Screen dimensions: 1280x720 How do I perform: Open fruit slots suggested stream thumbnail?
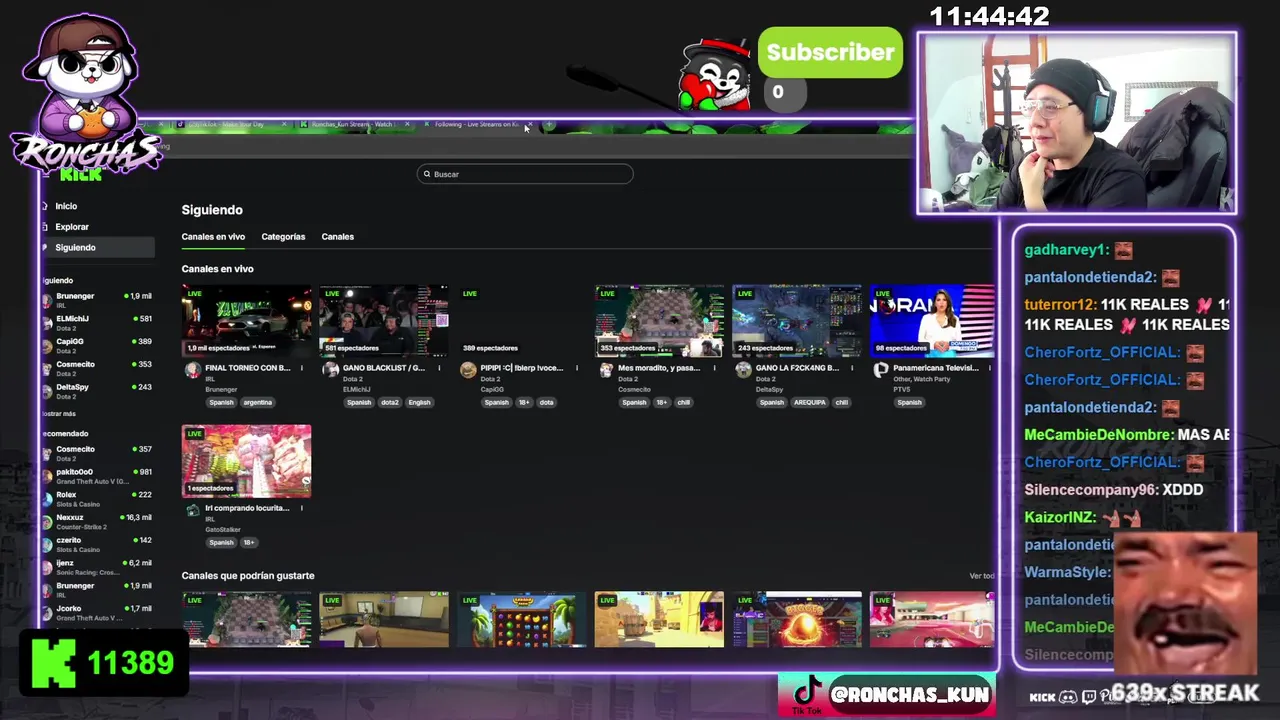pyautogui.click(x=522, y=620)
